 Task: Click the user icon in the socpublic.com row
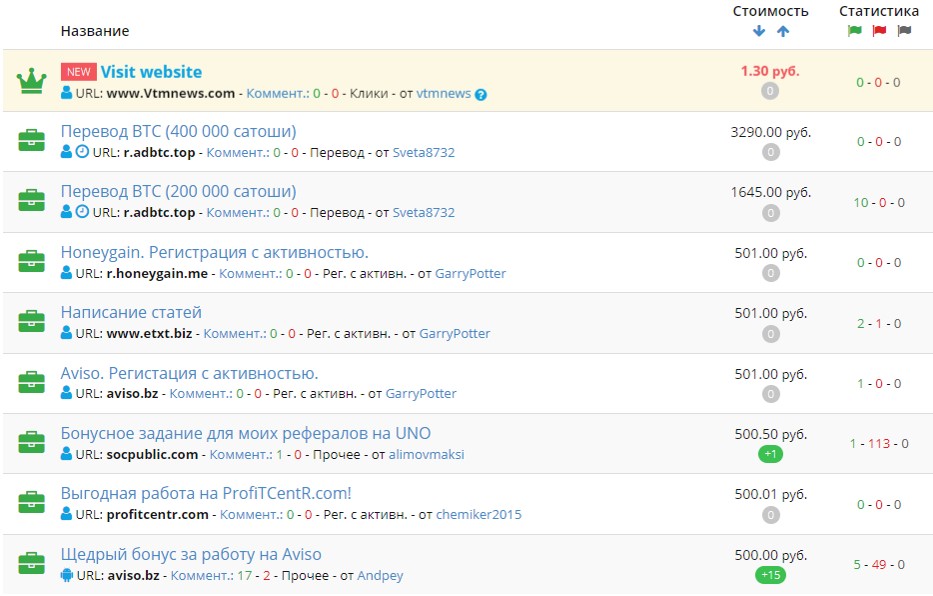67,454
